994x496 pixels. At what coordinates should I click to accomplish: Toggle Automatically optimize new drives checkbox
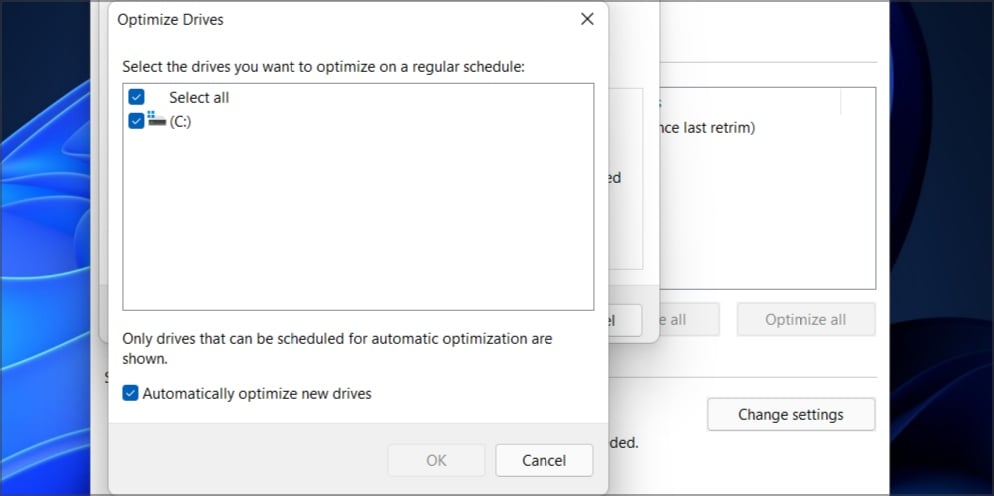point(130,394)
